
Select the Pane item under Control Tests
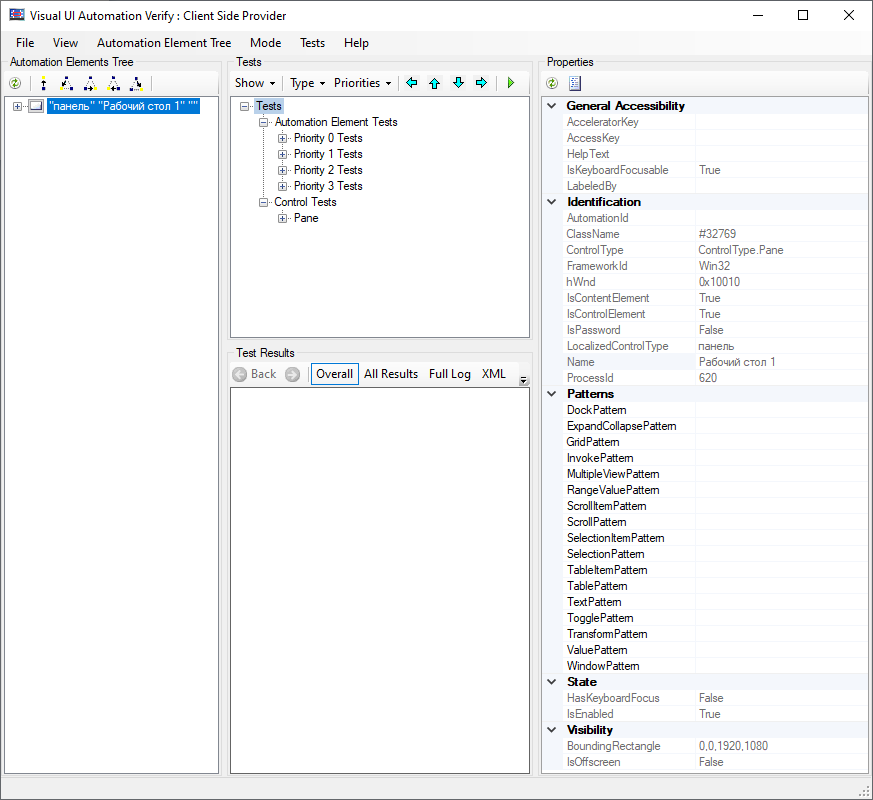(306, 218)
